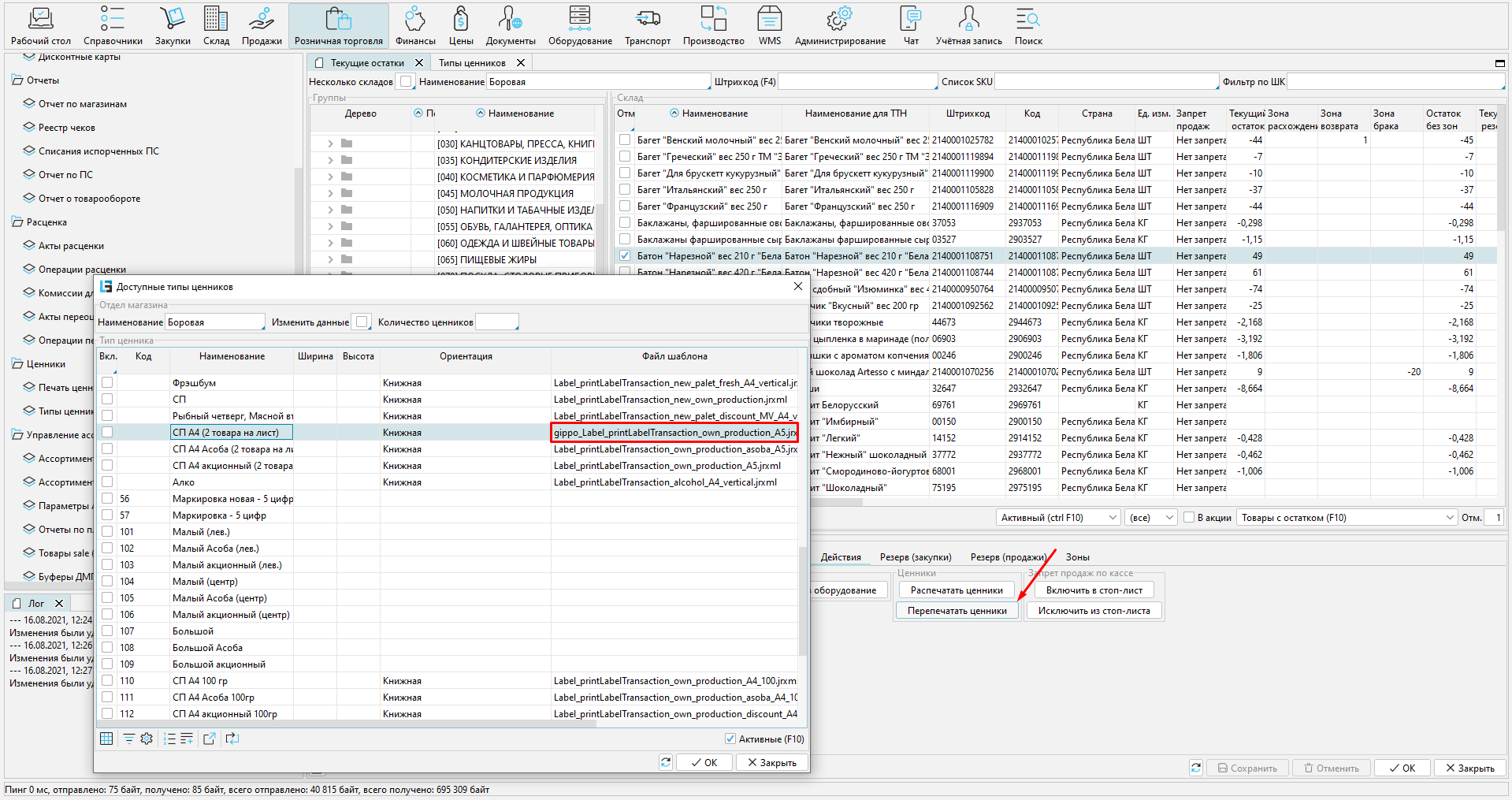Click the Количество ценников input field
Screen dimensions: 1512x800
496,322
